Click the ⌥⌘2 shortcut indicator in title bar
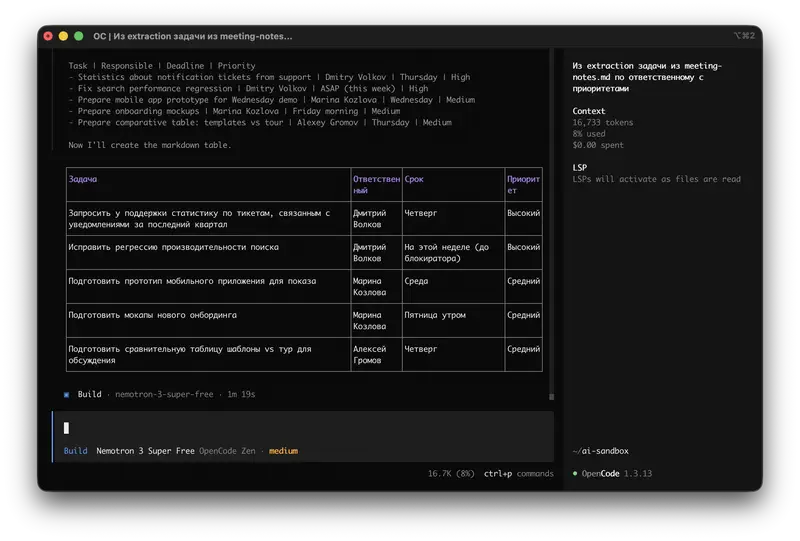The image size is (800, 541). [x=744, y=36]
